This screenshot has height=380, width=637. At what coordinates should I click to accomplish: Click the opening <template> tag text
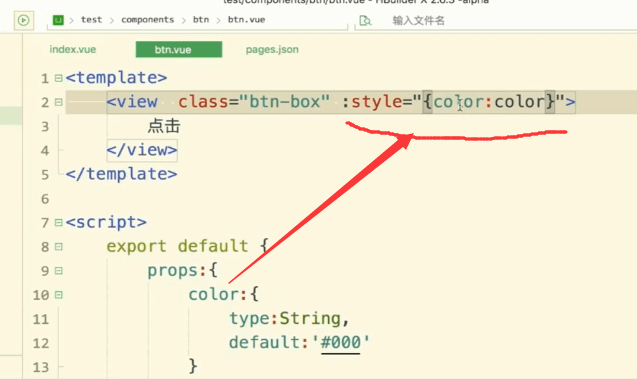point(117,77)
